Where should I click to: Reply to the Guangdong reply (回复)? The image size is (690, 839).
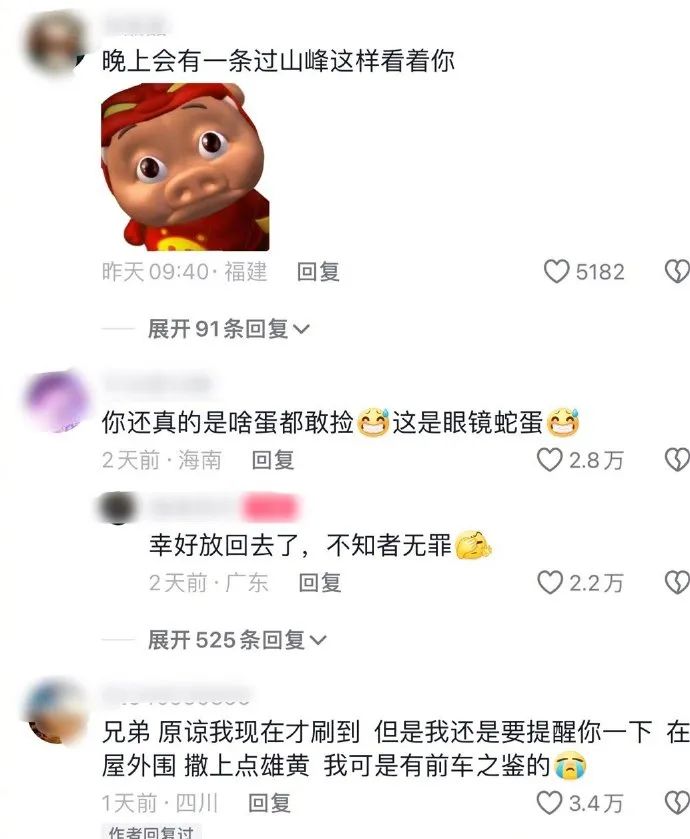tap(320, 583)
